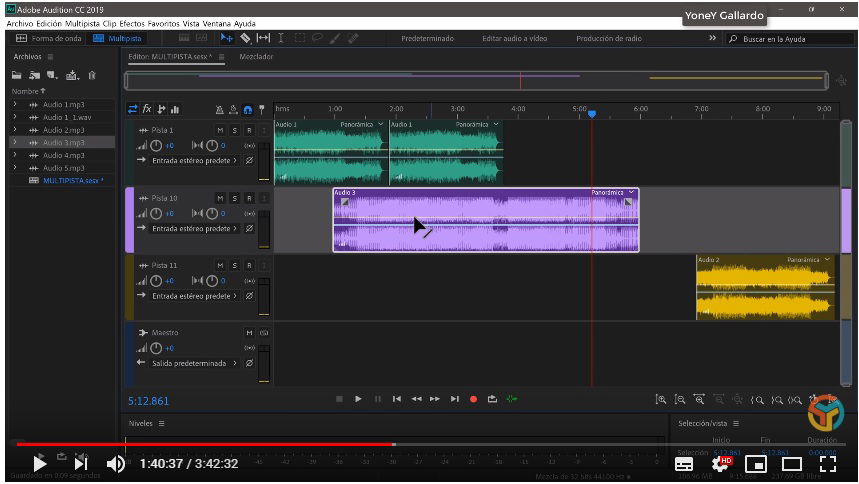Click Play in Audition transport
This screenshot has height=484, width=859.
pyautogui.click(x=358, y=399)
